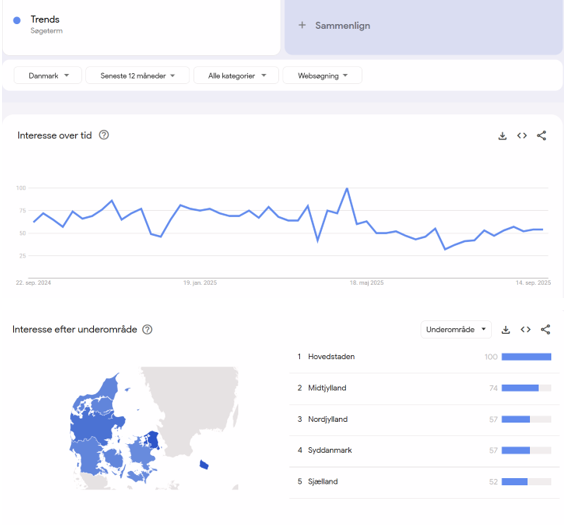
Task: Download Interesse over tid chart data
Action: click(502, 136)
